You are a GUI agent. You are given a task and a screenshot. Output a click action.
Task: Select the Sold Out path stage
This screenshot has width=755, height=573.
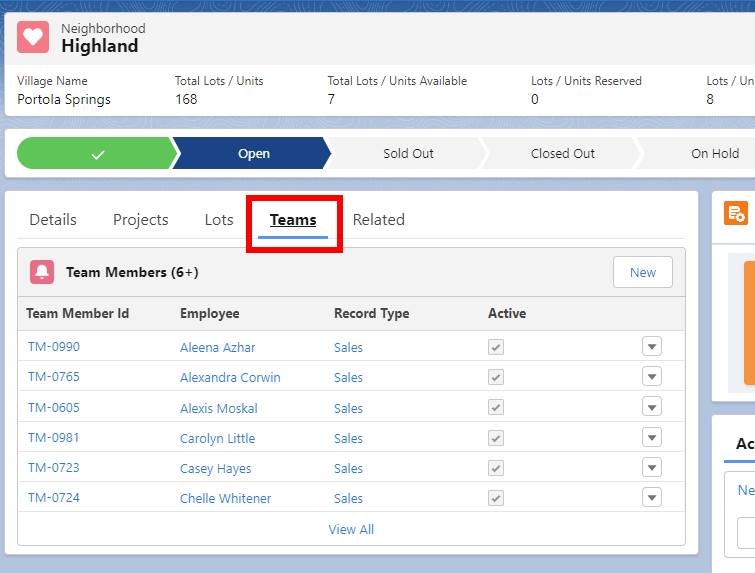408,154
